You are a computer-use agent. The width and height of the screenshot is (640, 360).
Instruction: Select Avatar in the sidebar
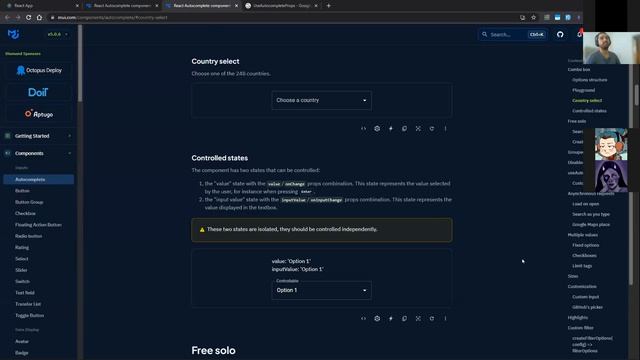pyautogui.click(x=22, y=341)
